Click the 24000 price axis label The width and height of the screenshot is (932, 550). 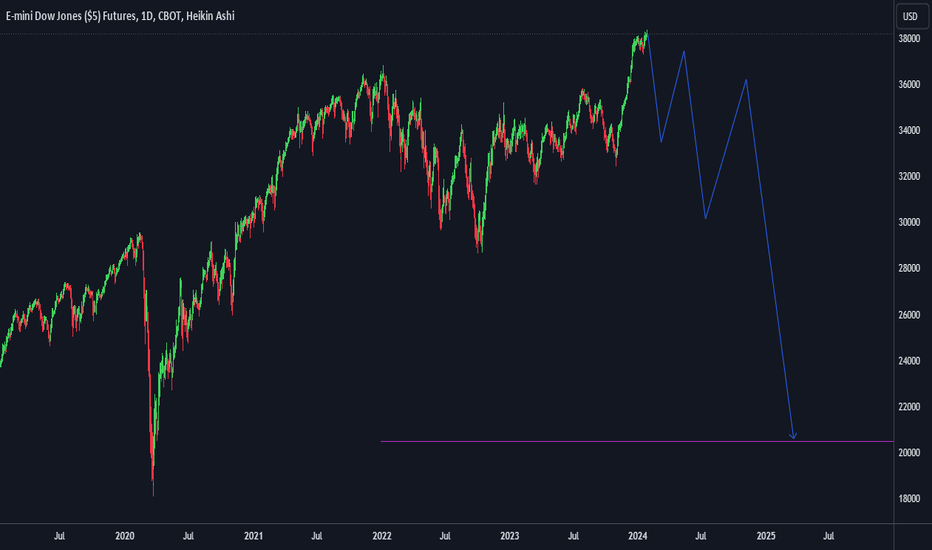[x=909, y=361]
